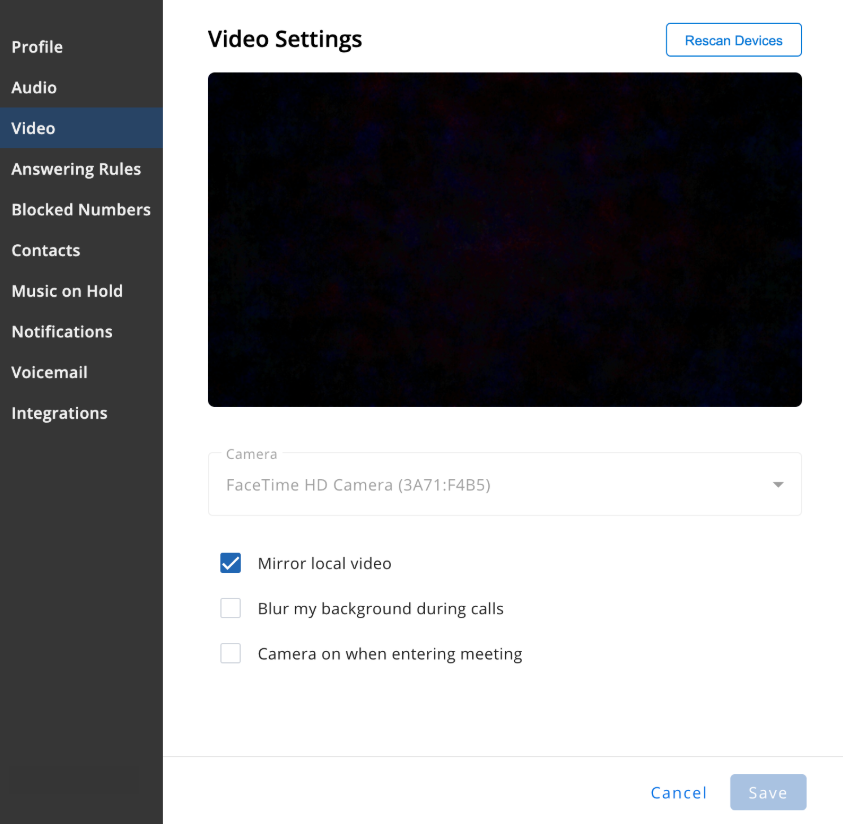Click the Save button

click(768, 792)
